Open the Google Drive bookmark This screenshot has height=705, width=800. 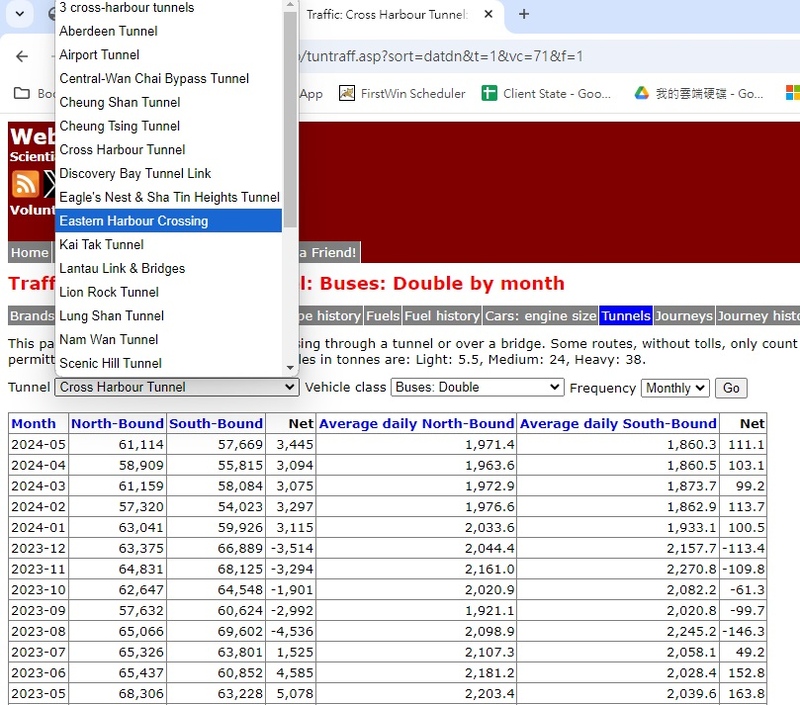click(x=698, y=93)
